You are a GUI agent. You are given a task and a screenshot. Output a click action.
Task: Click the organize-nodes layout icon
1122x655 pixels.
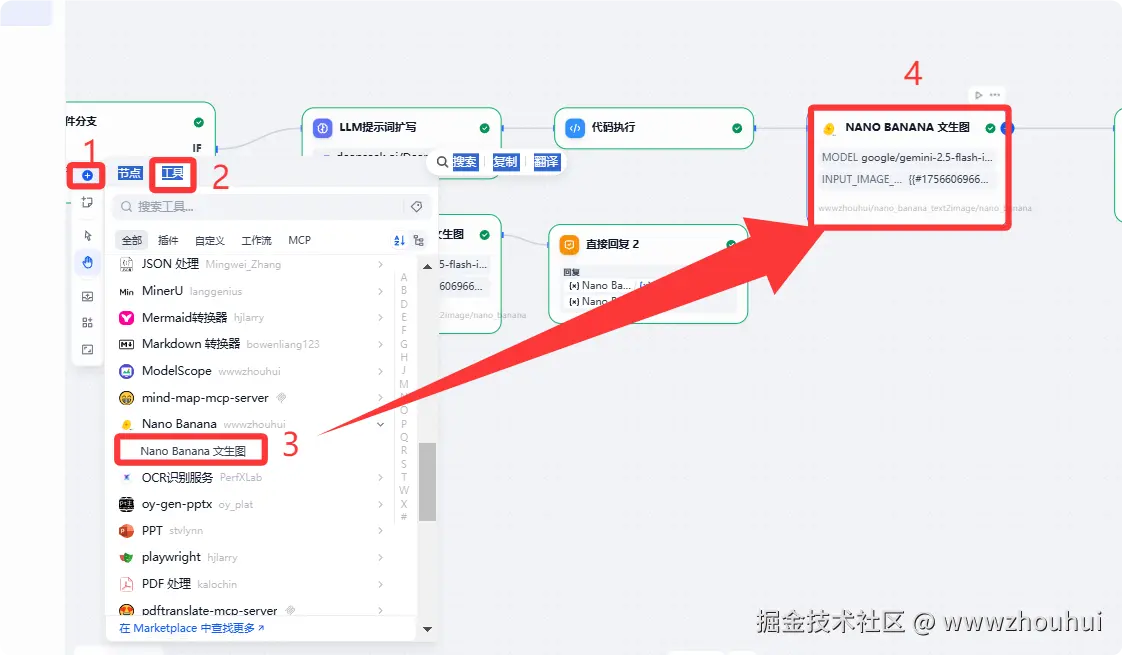pos(87,323)
